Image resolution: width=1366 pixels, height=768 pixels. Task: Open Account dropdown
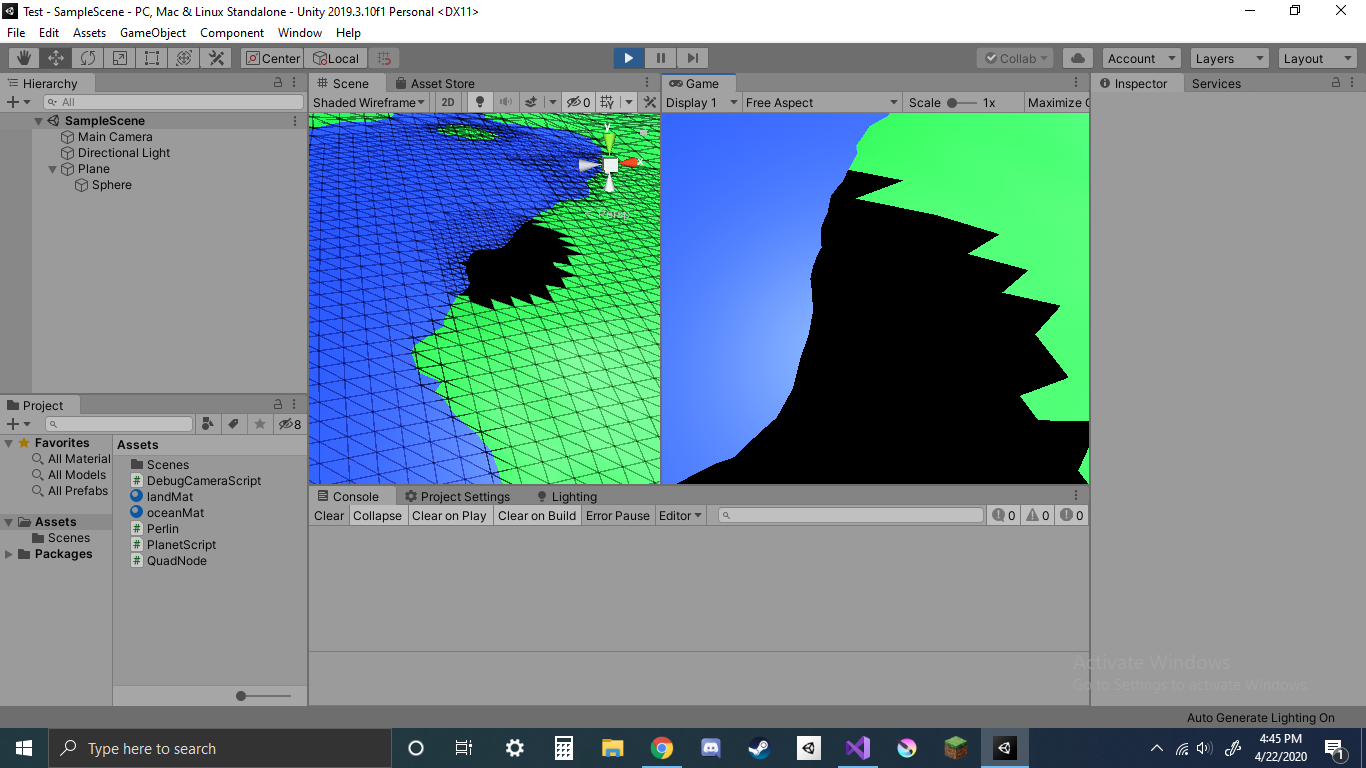click(1141, 58)
